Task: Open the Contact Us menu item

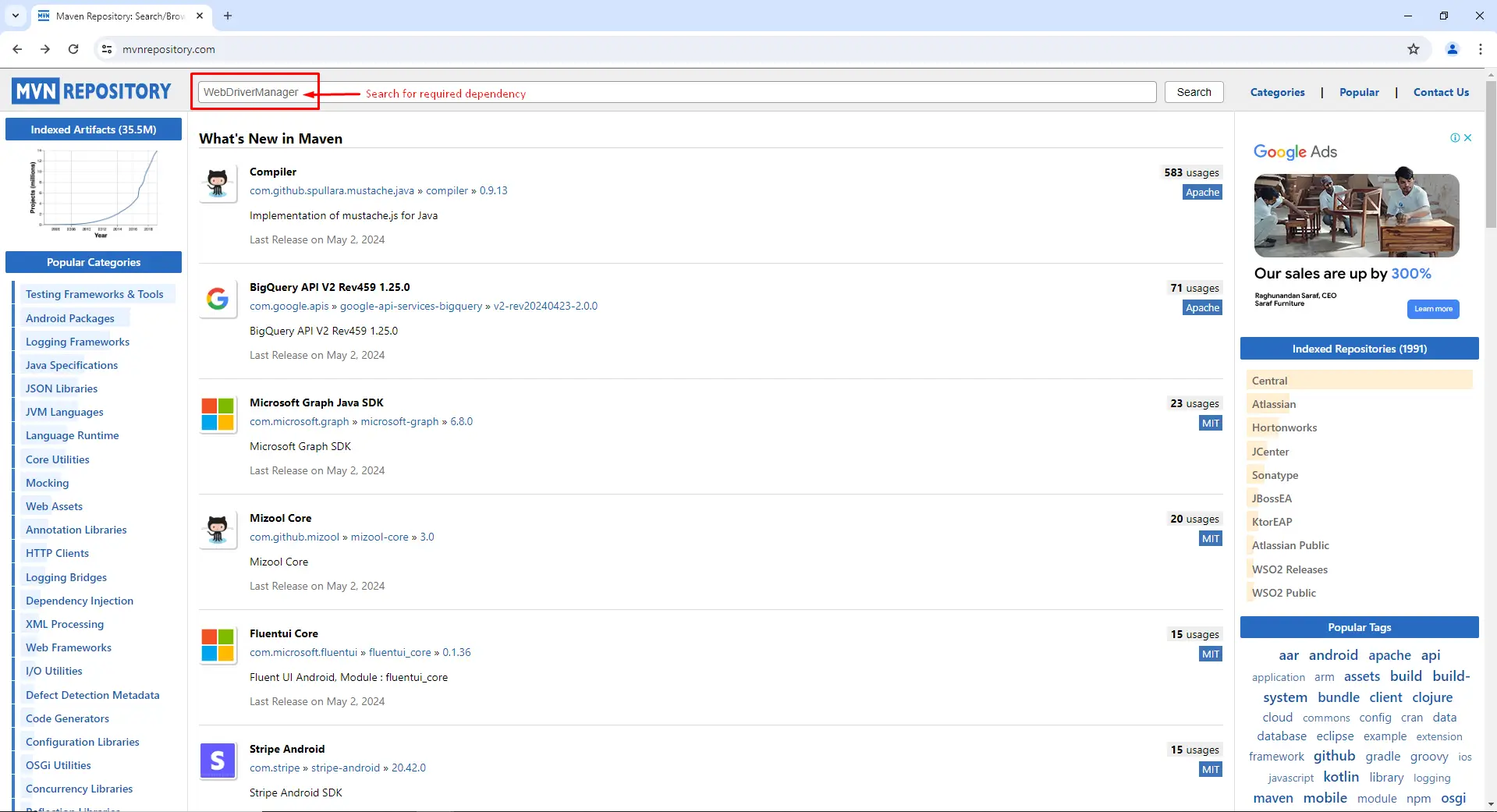Action: tap(1440, 92)
